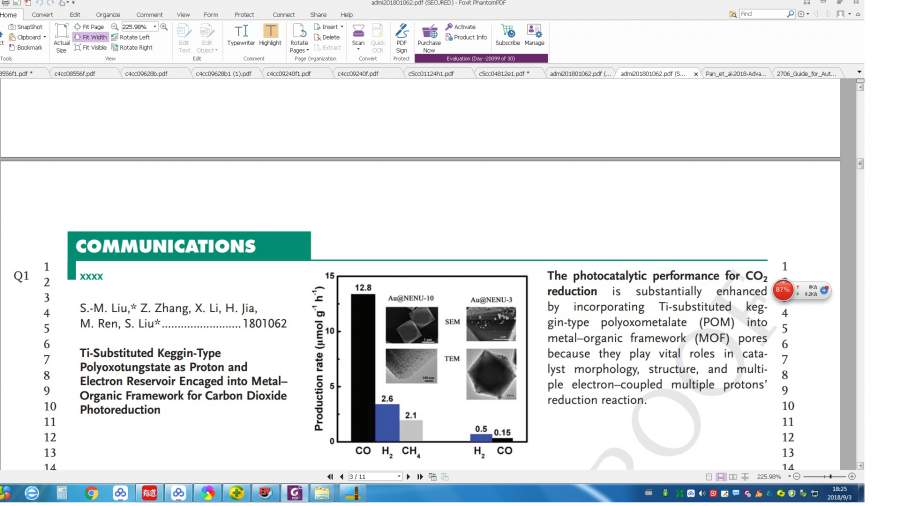Activate the Highlight tool

pyautogui.click(x=270, y=35)
